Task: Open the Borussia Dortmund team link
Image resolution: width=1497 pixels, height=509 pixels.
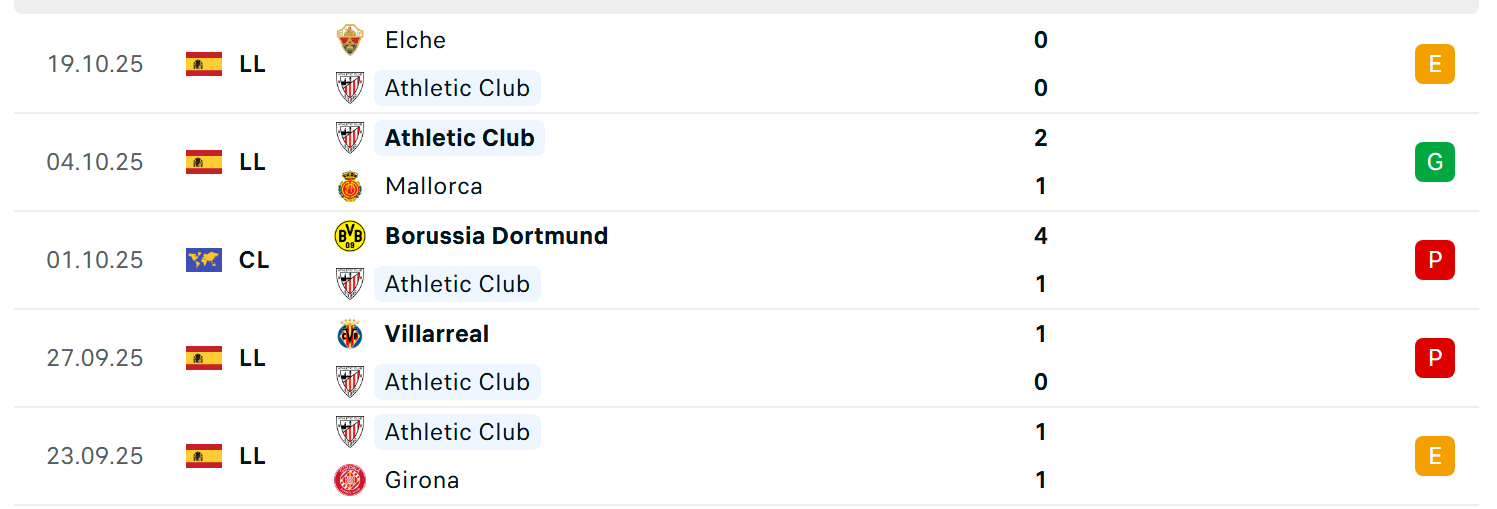Action: [496, 236]
